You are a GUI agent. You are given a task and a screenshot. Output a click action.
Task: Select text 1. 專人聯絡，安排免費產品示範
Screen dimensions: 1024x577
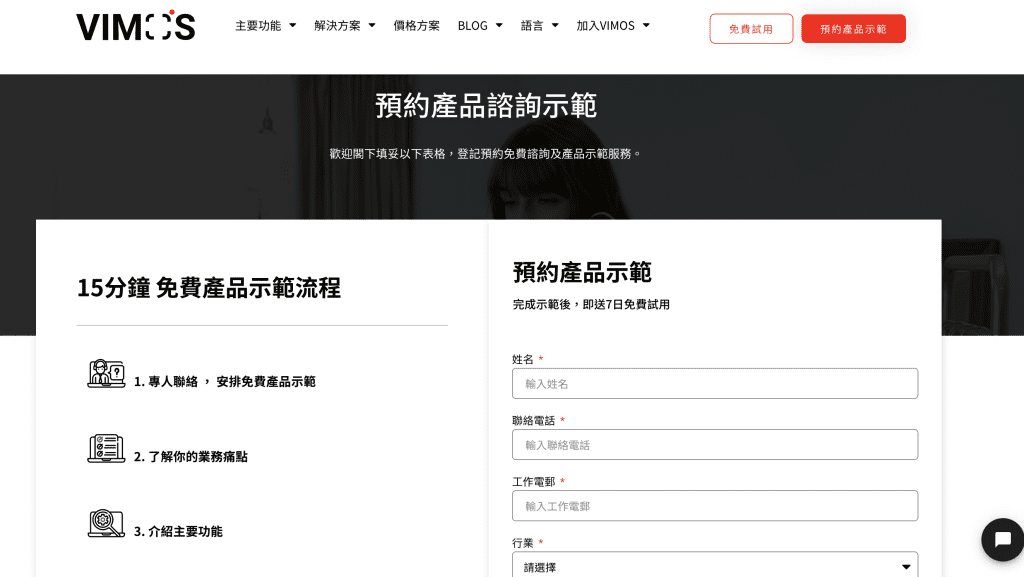coord(225,382)
